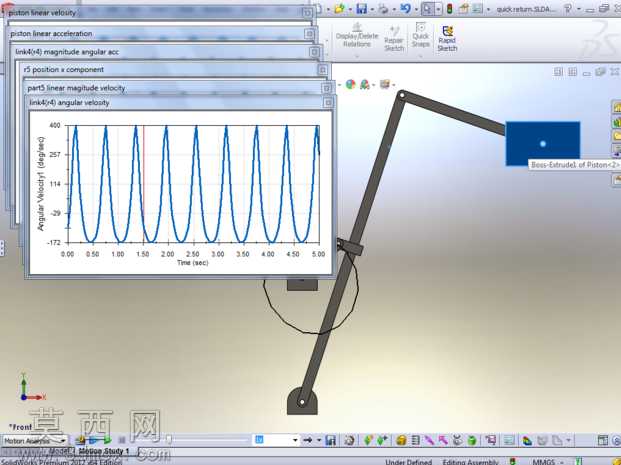Screen dimensions: 621x465
Task: Click the Quick Snaps tool
Action: point(420,35)
